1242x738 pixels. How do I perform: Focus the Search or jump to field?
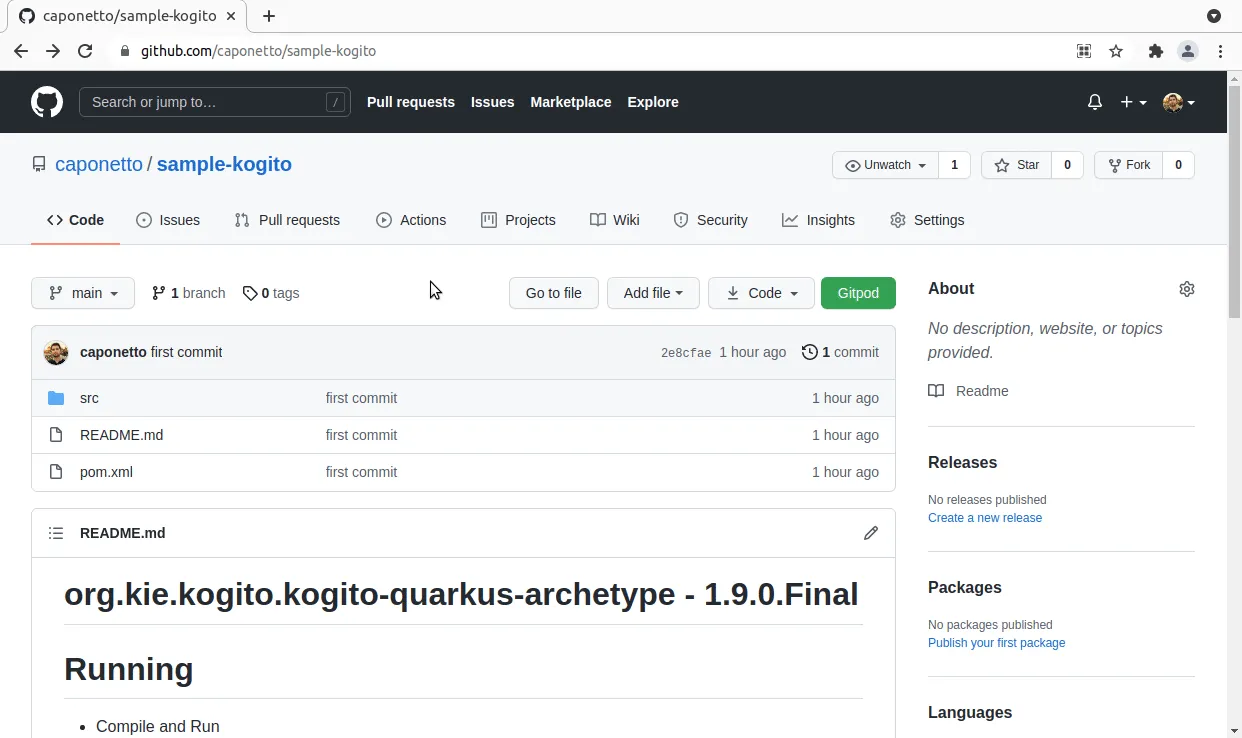coord(215,102)
